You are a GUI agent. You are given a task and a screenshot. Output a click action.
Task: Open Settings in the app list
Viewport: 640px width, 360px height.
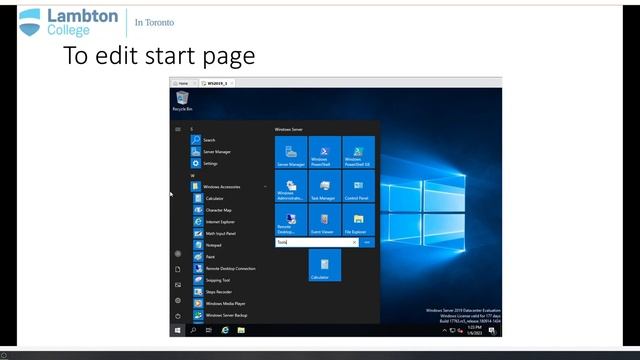pyautogui.click(x=204, y=163)
